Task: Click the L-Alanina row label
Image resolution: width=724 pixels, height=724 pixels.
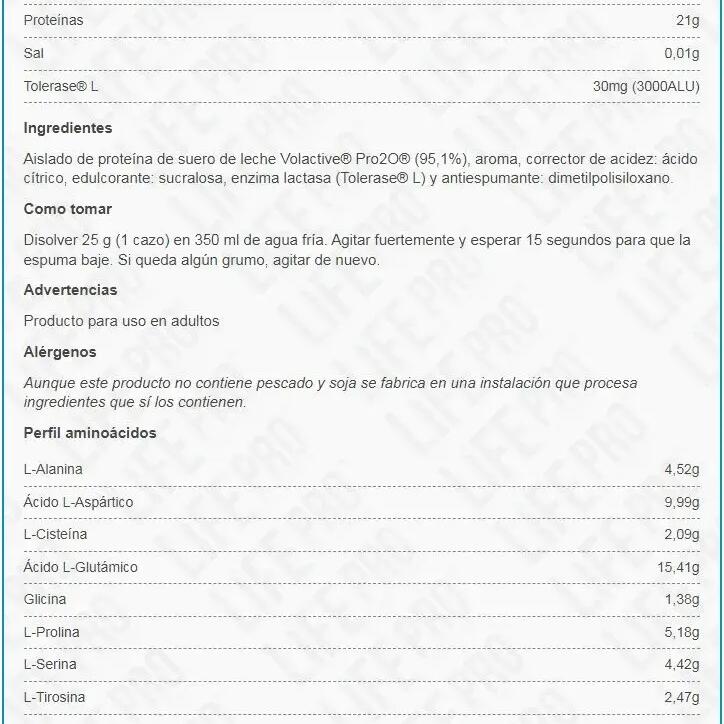Action: [53, 469]
